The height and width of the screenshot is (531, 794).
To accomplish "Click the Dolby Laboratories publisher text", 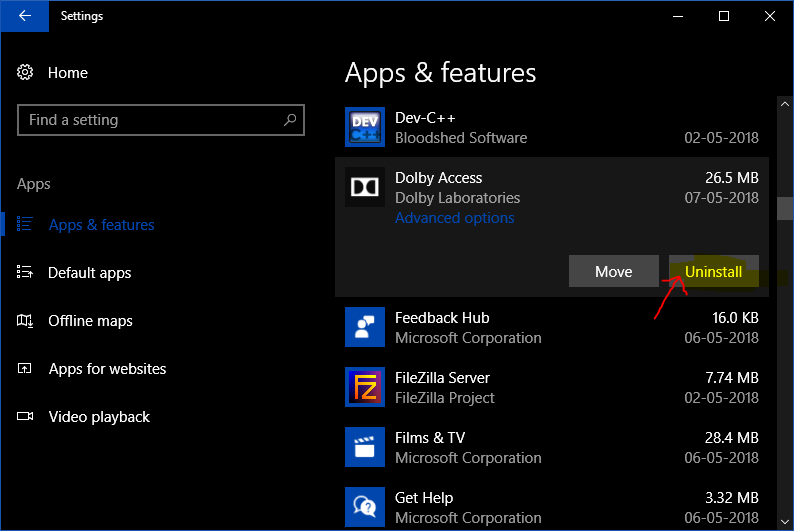I will point(457,198).
